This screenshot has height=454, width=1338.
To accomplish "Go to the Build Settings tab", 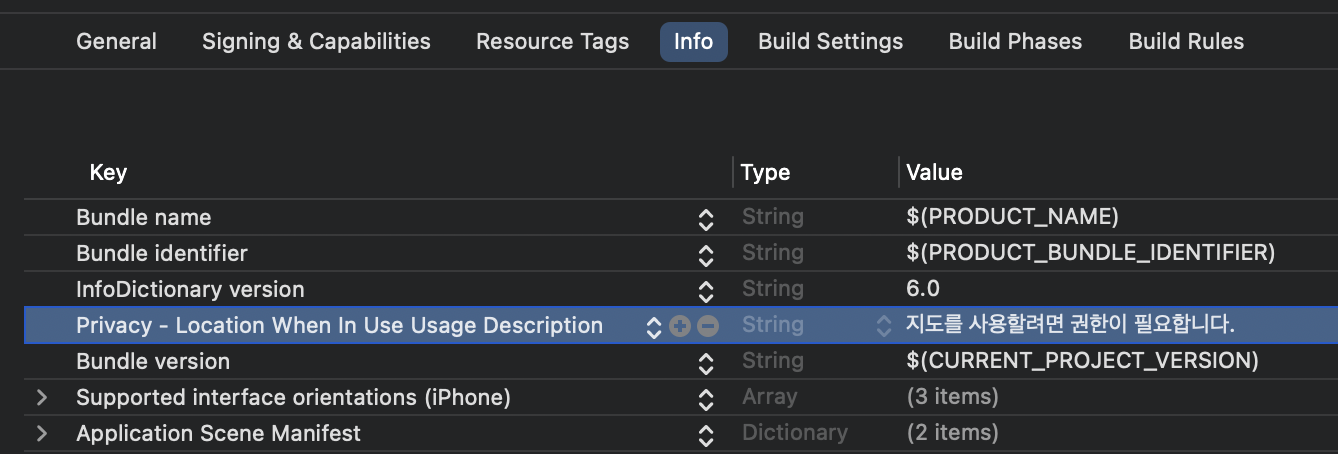I will point(830,42).
